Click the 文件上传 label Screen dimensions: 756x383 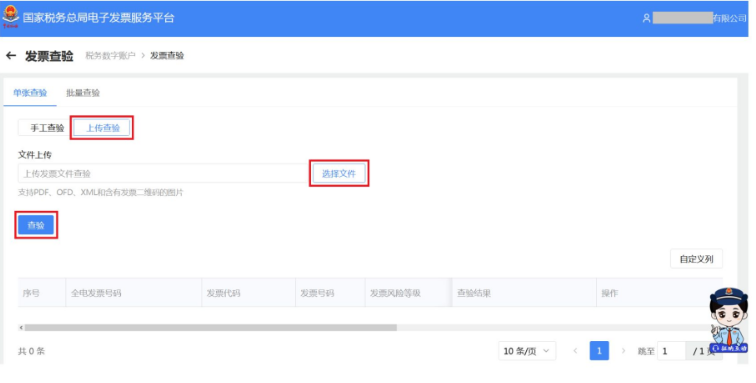click(35, 155)
